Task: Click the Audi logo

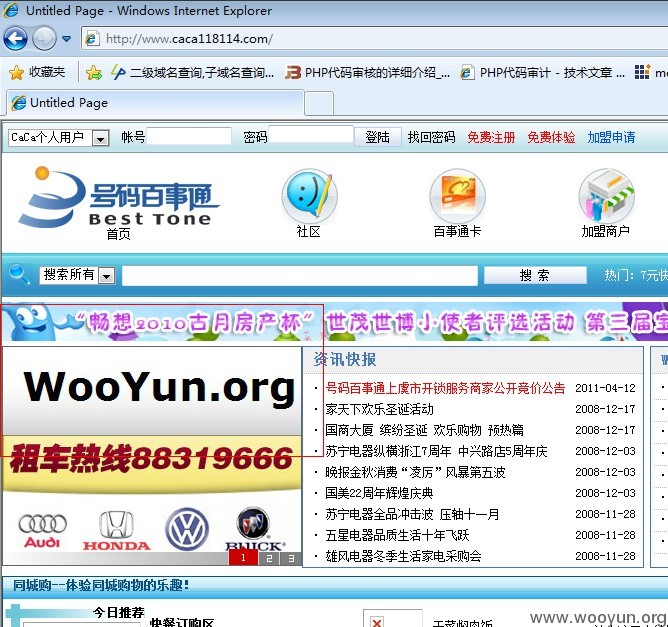Action: [x=42, y=530]
